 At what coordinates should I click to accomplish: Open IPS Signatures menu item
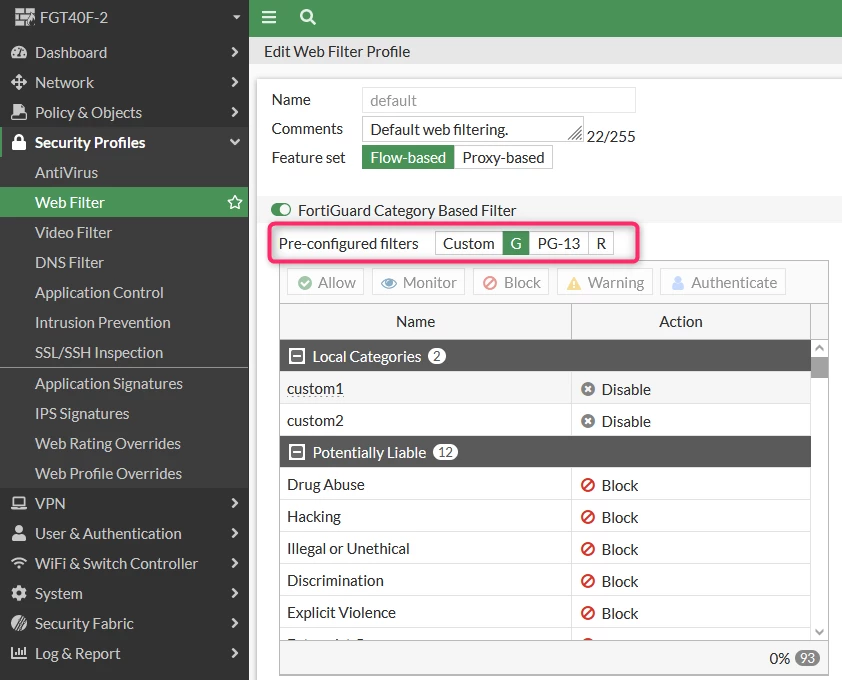click(x=124, y=414)
